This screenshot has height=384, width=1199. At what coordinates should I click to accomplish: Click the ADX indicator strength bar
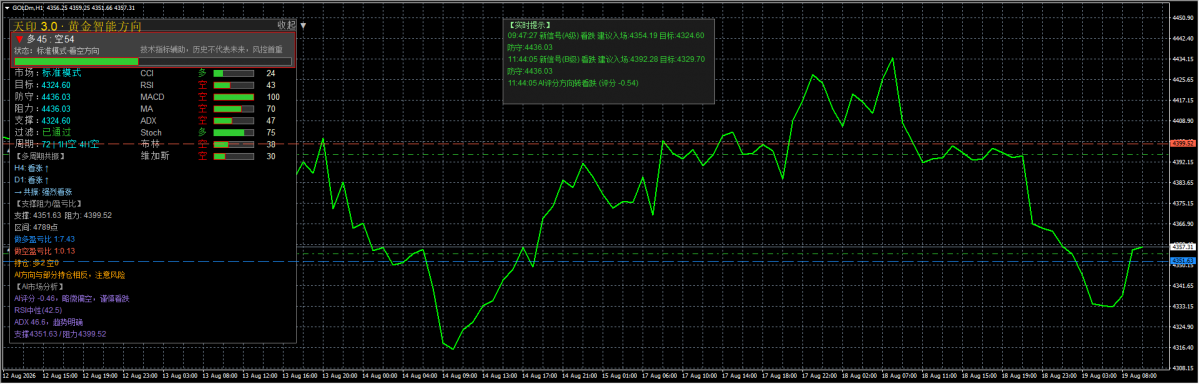click(x=233, y=121)
